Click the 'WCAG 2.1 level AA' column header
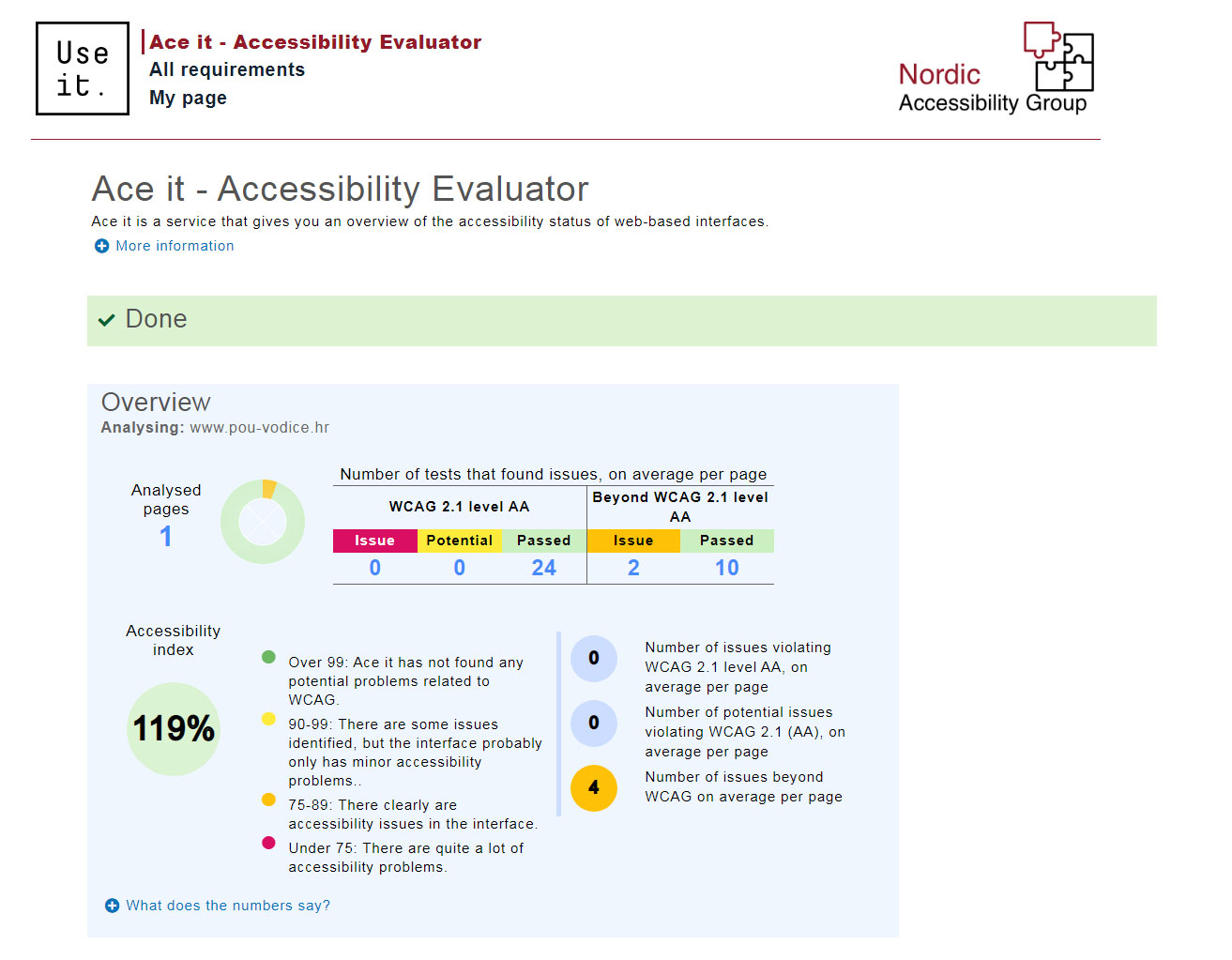The image size is (1232, 960). [x=460, y=507]
